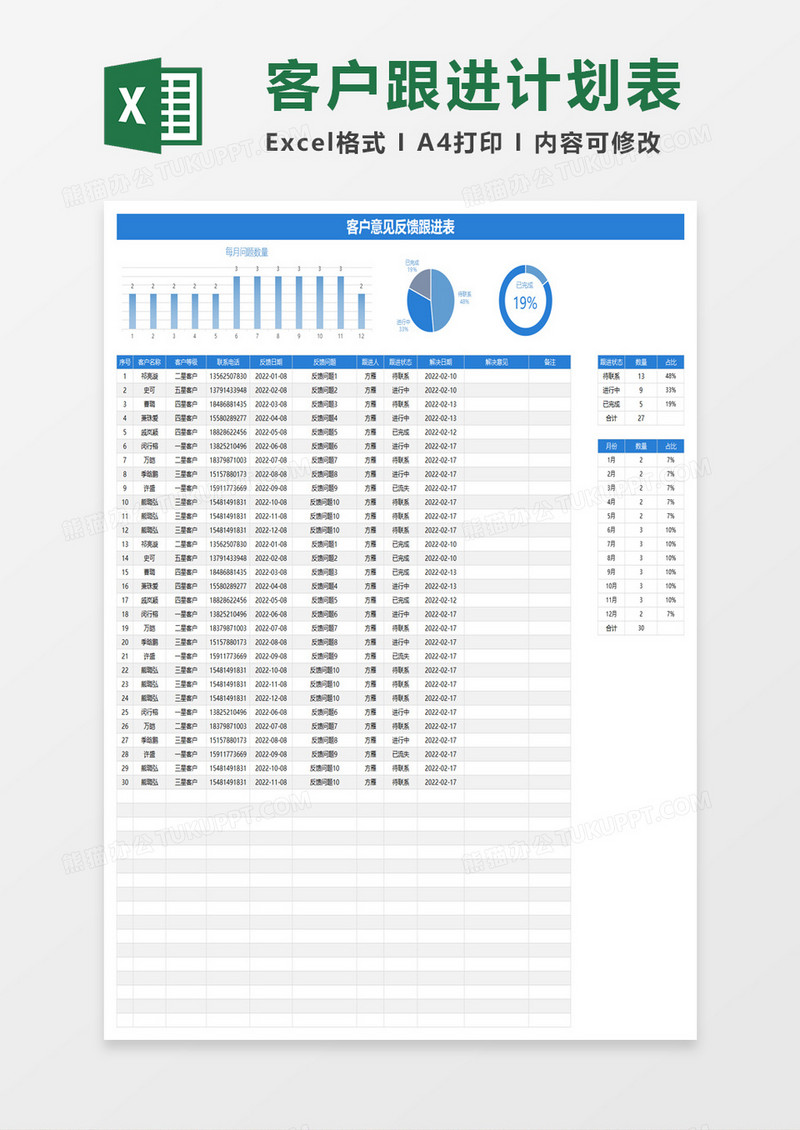Image resolution: width=800 pixels, height=1130 pixels.
Task: Click count 5 for 已完成 in the summary table
Action: [641, 404]
